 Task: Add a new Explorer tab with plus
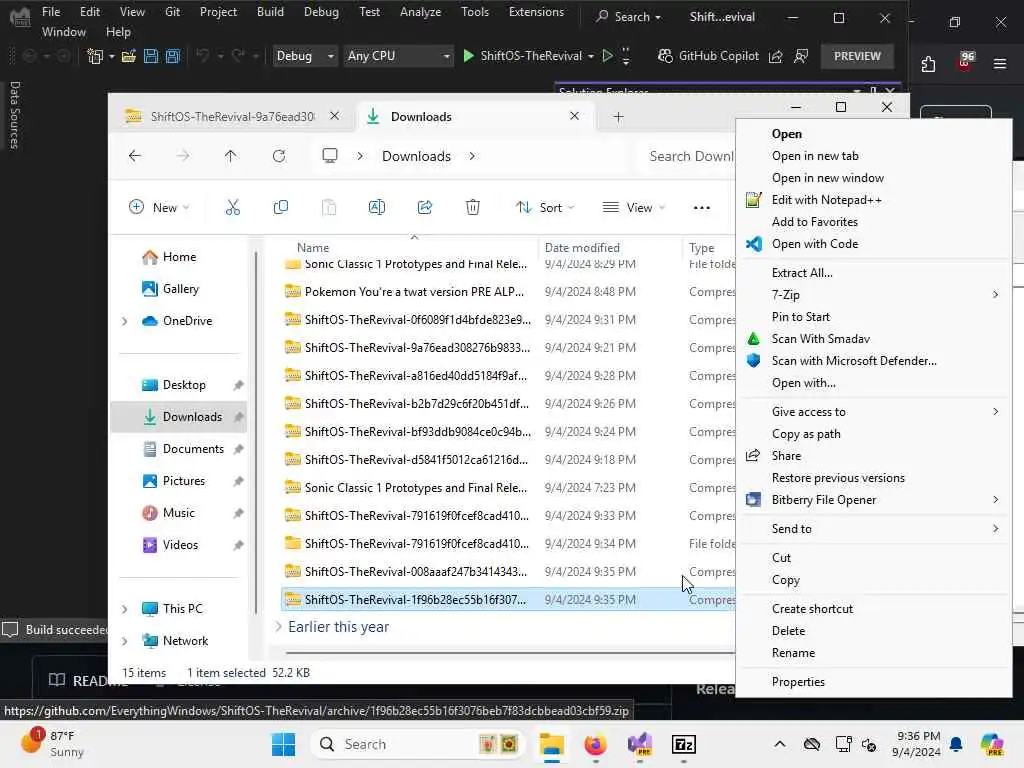point(618,117)
